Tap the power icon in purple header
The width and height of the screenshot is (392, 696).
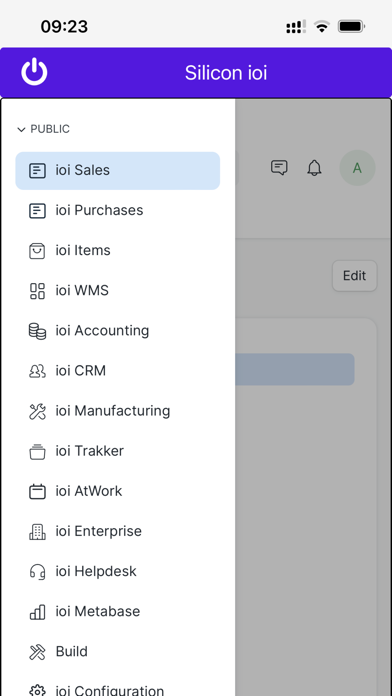(34, 72)
